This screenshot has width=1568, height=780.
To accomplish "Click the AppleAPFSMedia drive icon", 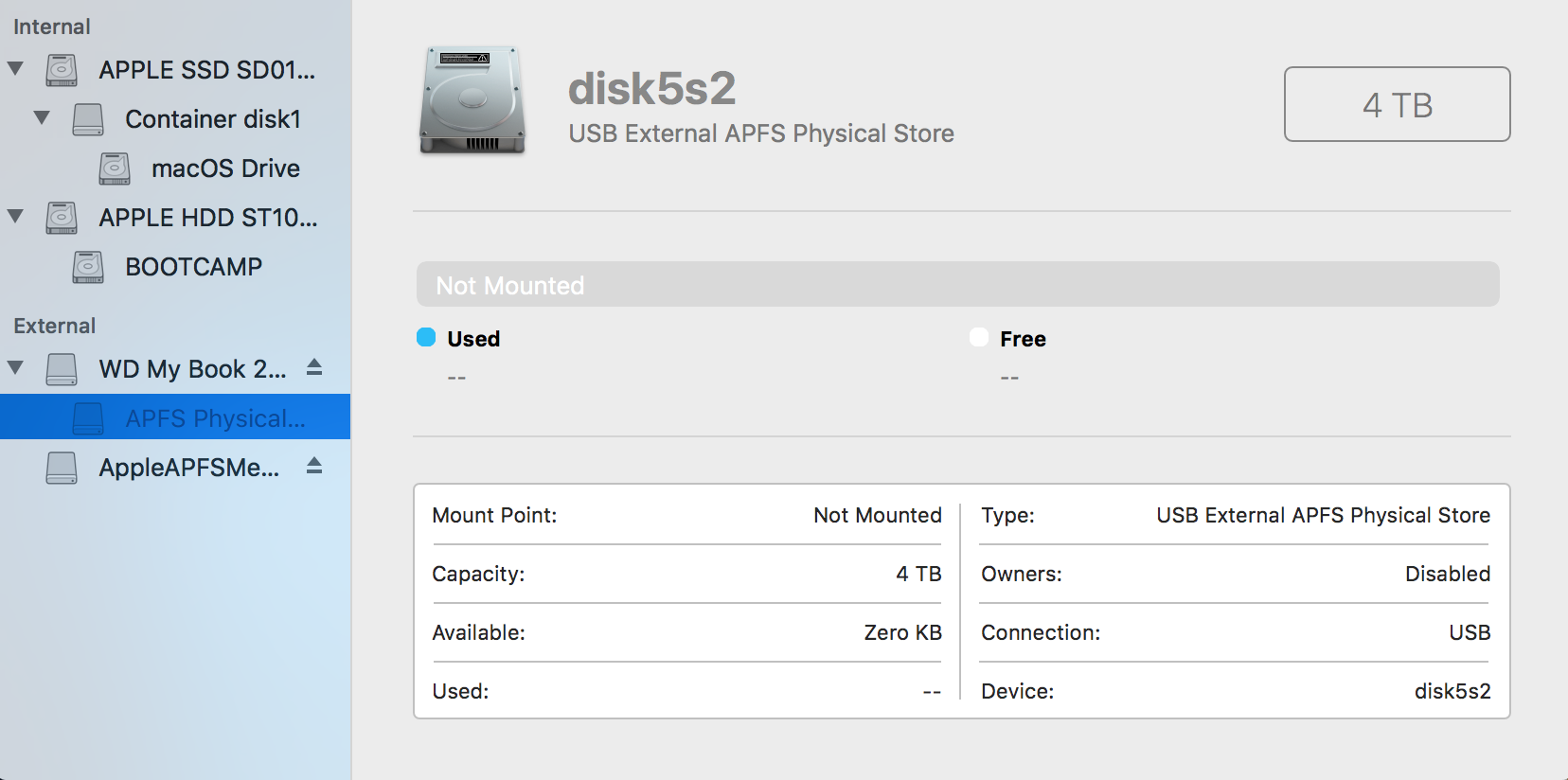I will [x=62, y=468].
